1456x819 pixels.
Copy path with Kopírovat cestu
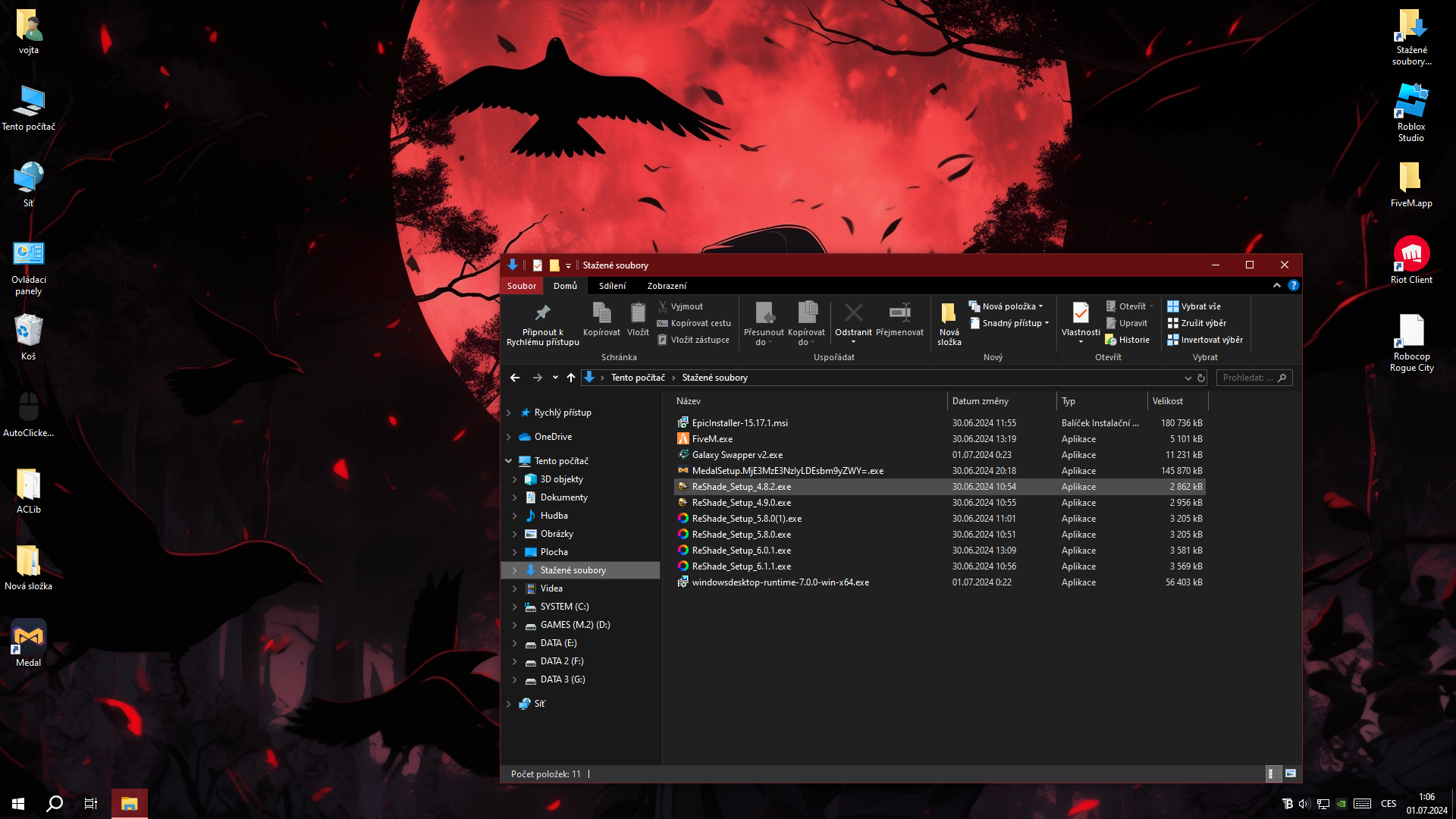[x=694, y=323]
